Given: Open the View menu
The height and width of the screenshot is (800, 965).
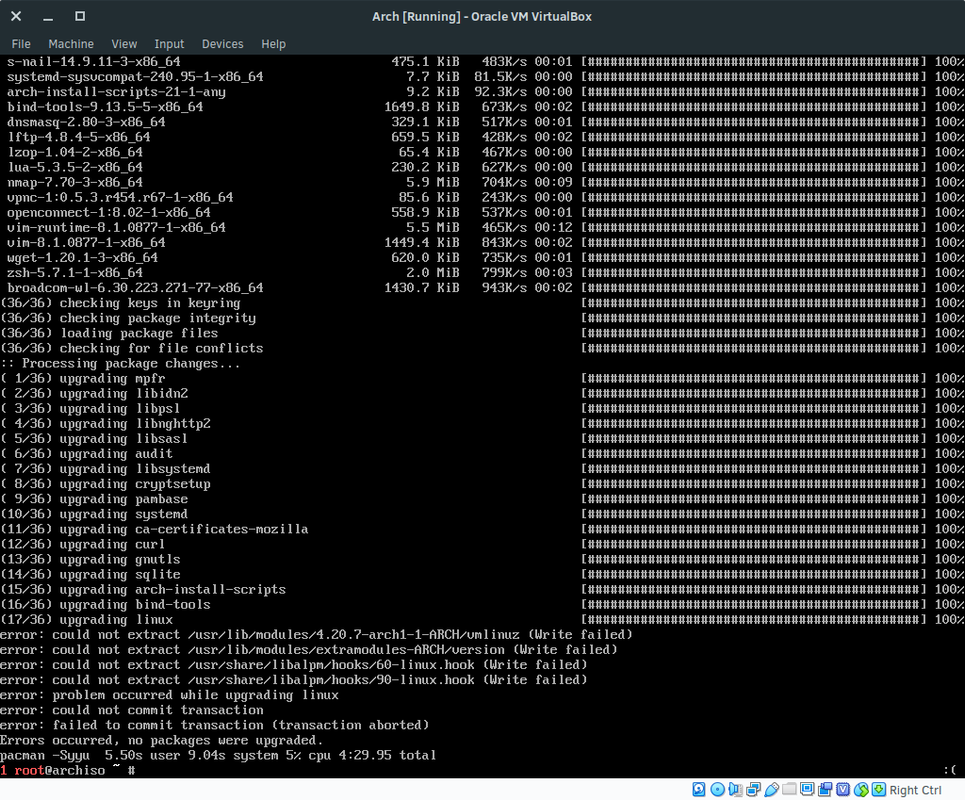Looking at the screenshot, I should [124, 44].
